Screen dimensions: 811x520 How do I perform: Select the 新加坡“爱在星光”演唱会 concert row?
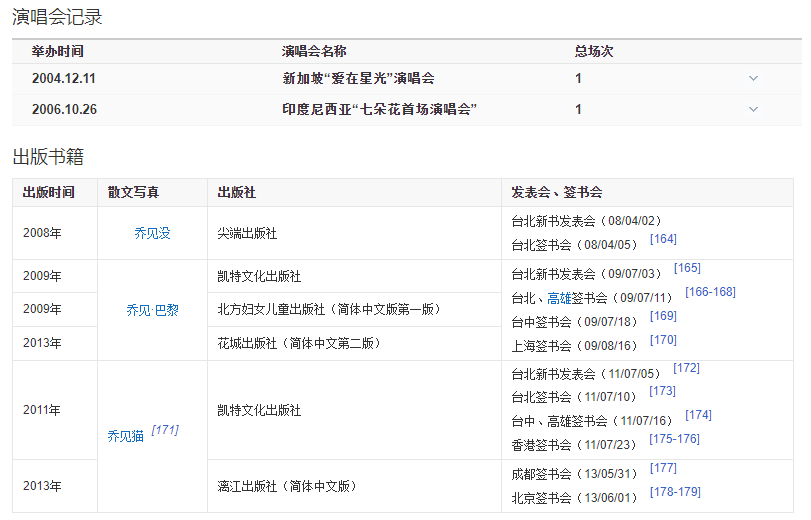[x=358, y=78]
